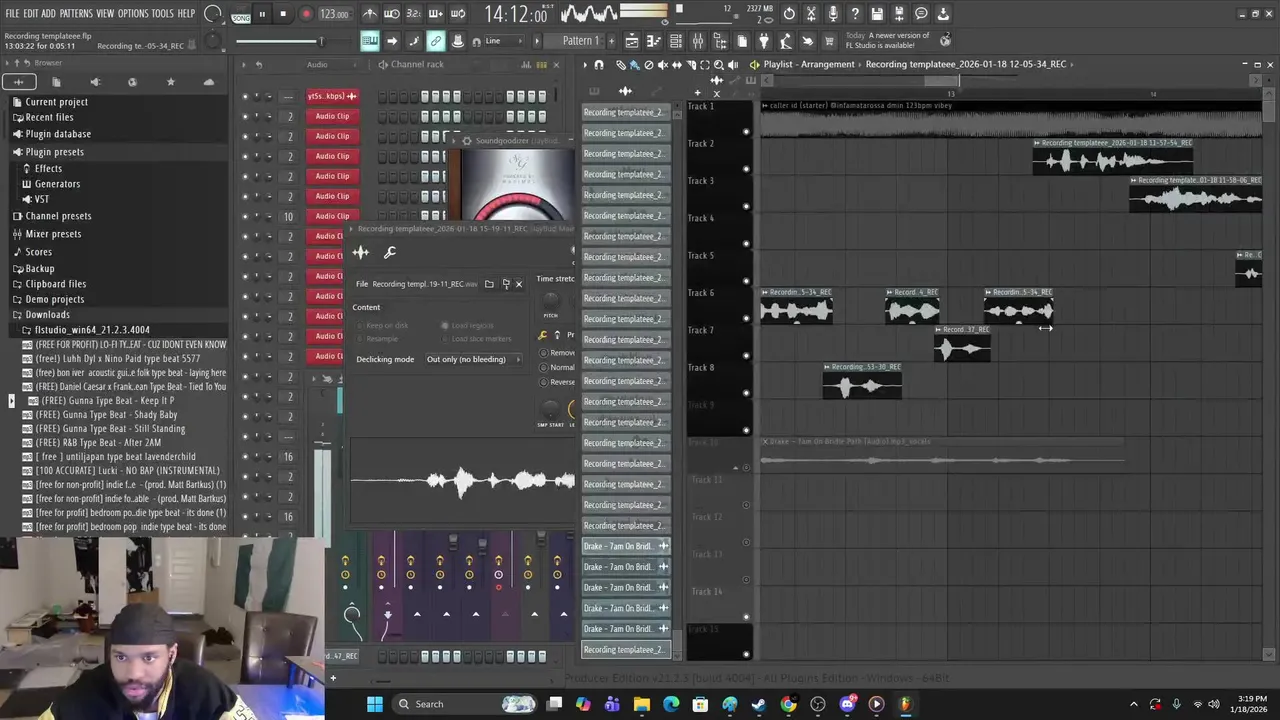Open the playlist view icon in toolbar
This screenshot has height=720, width=1280.
click(x=632, y=41)
